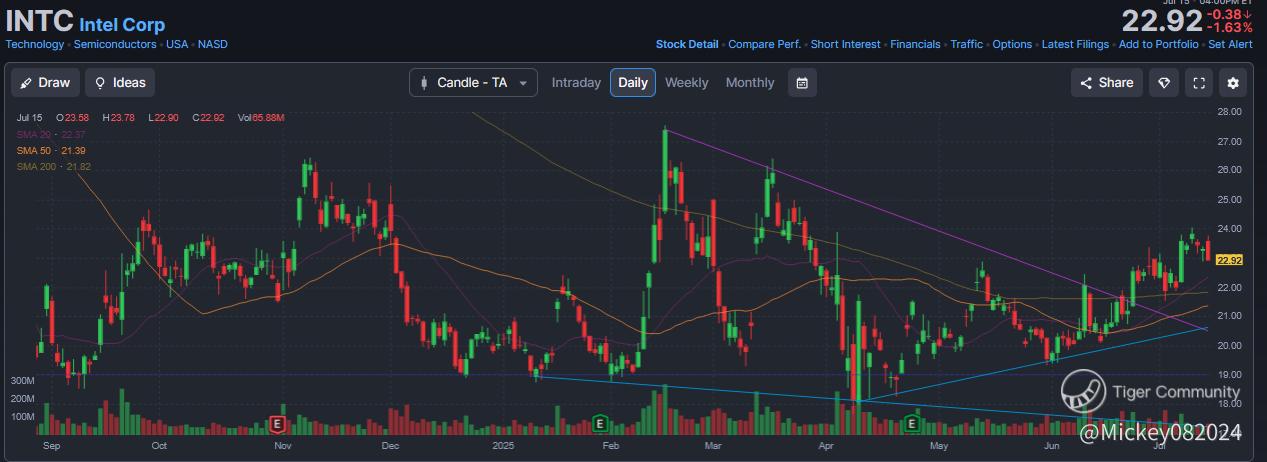Click the pencil icon in Draw

point(27,83)
